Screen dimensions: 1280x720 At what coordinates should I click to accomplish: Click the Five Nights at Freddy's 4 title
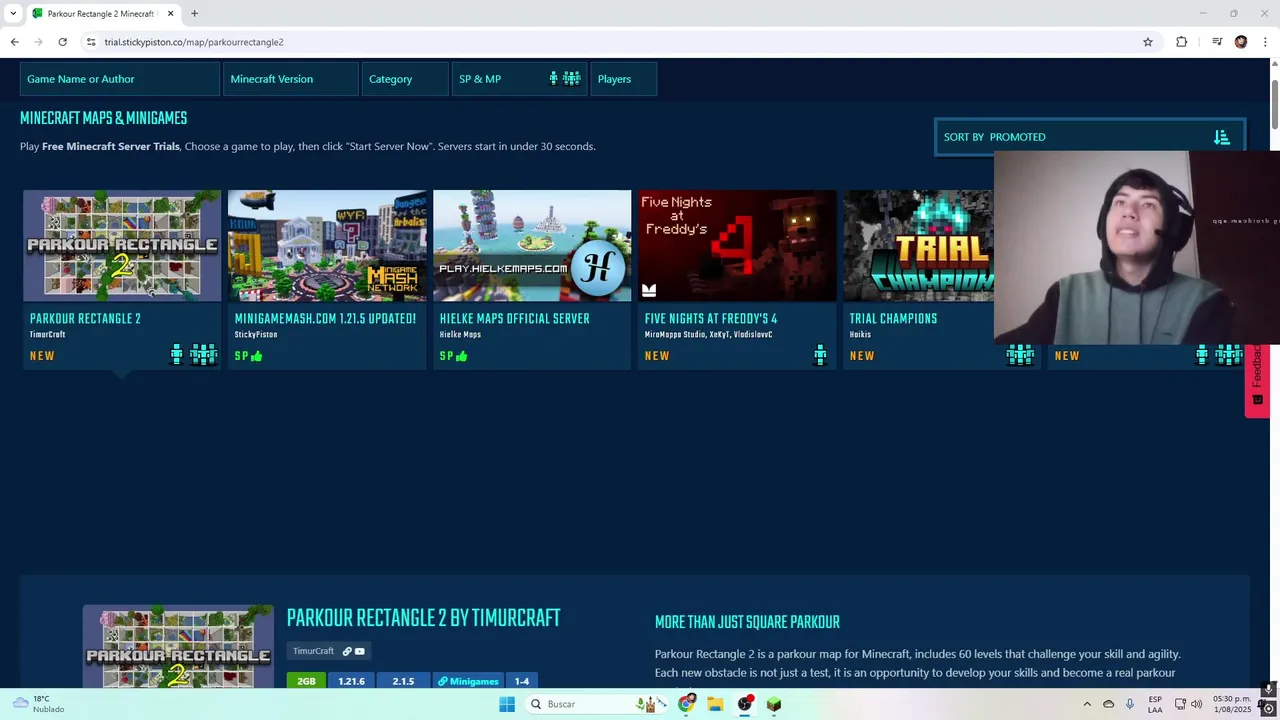[710, 319]
